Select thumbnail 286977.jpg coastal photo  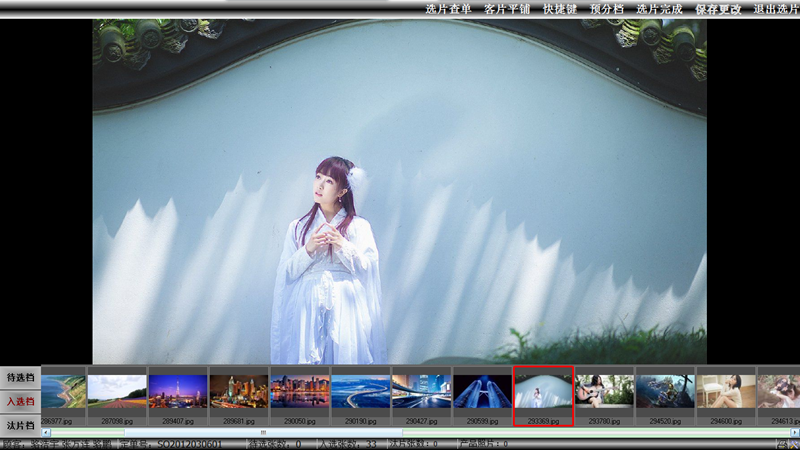63,391
